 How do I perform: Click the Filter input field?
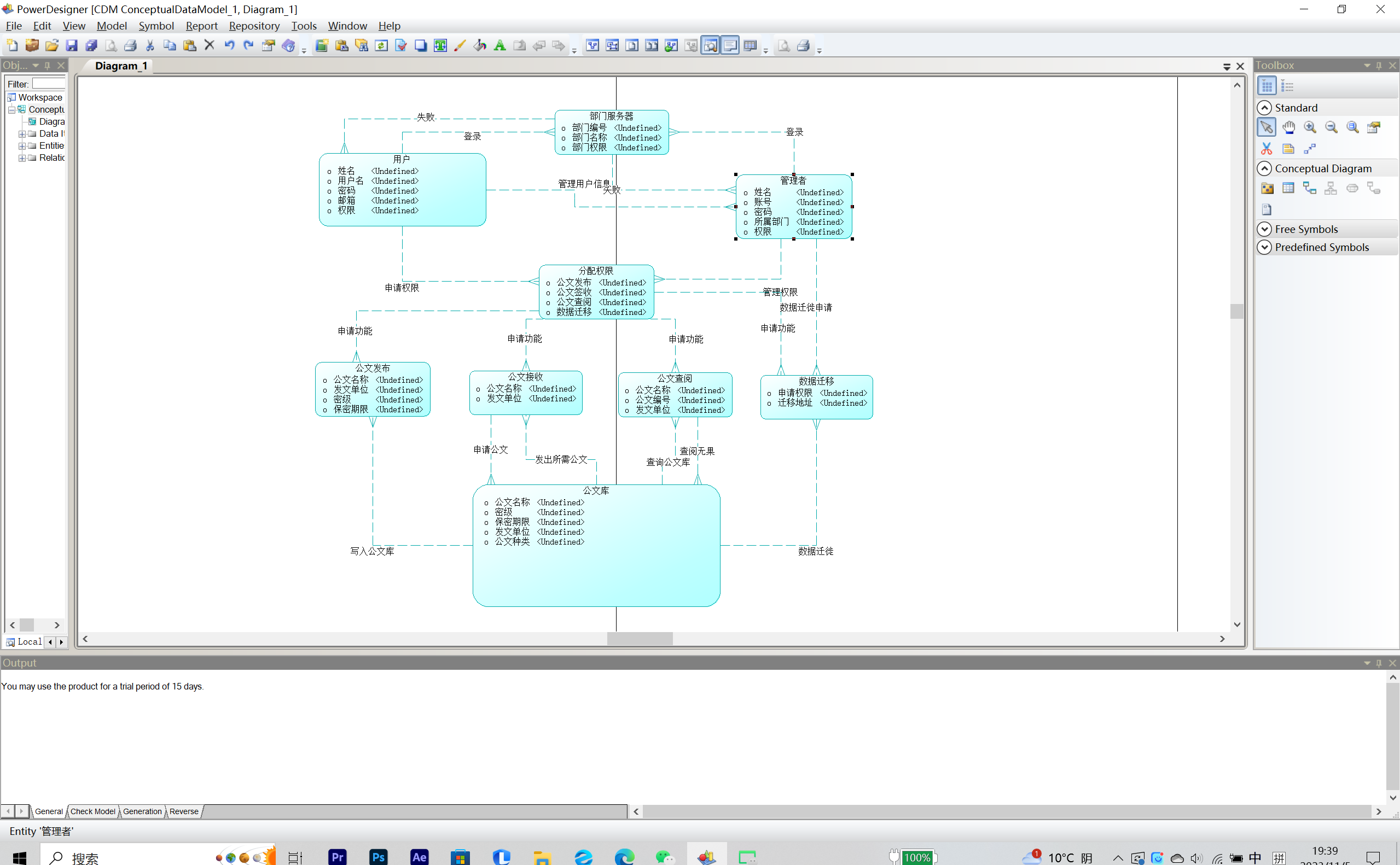(x=48, y=84)
